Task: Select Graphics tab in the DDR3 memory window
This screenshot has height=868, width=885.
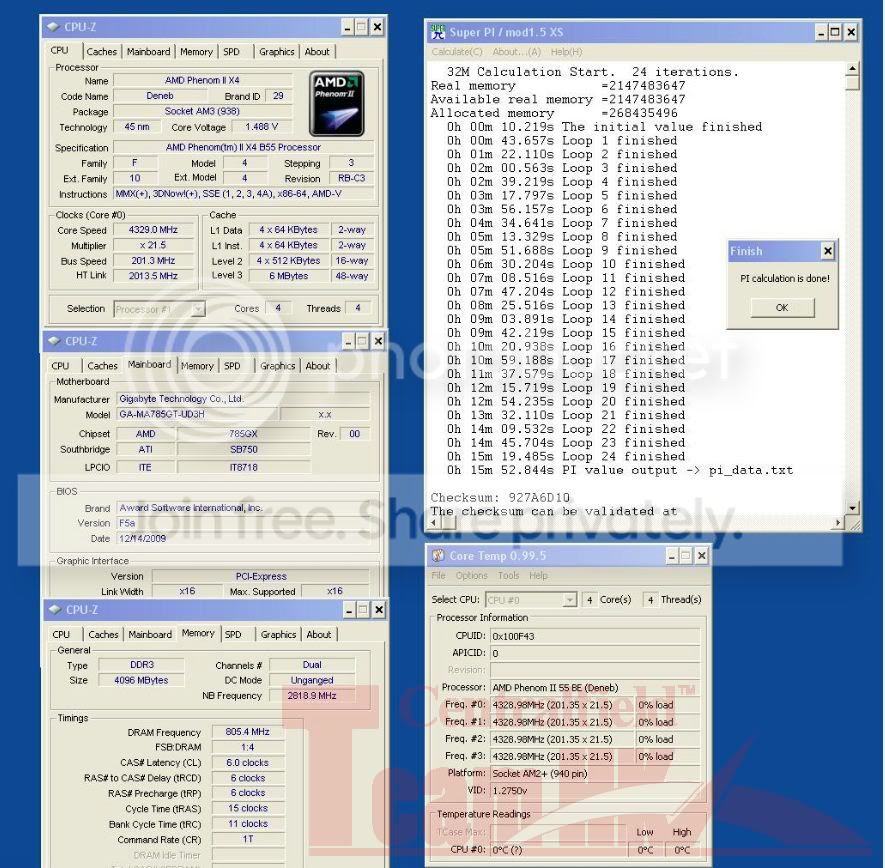Action: tap(278, 634)
